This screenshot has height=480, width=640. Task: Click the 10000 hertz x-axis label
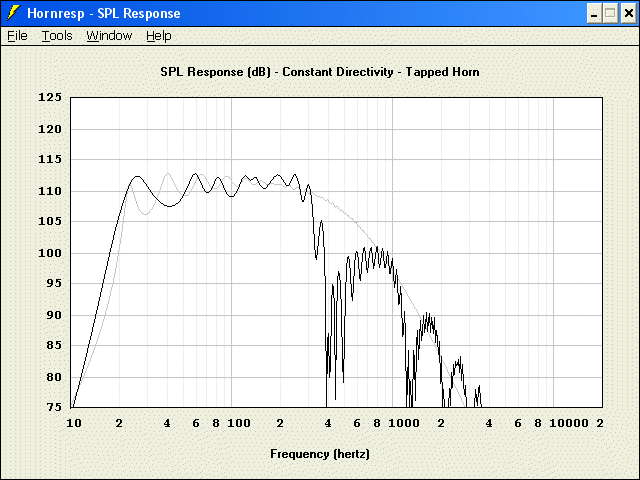coord(569,423)
